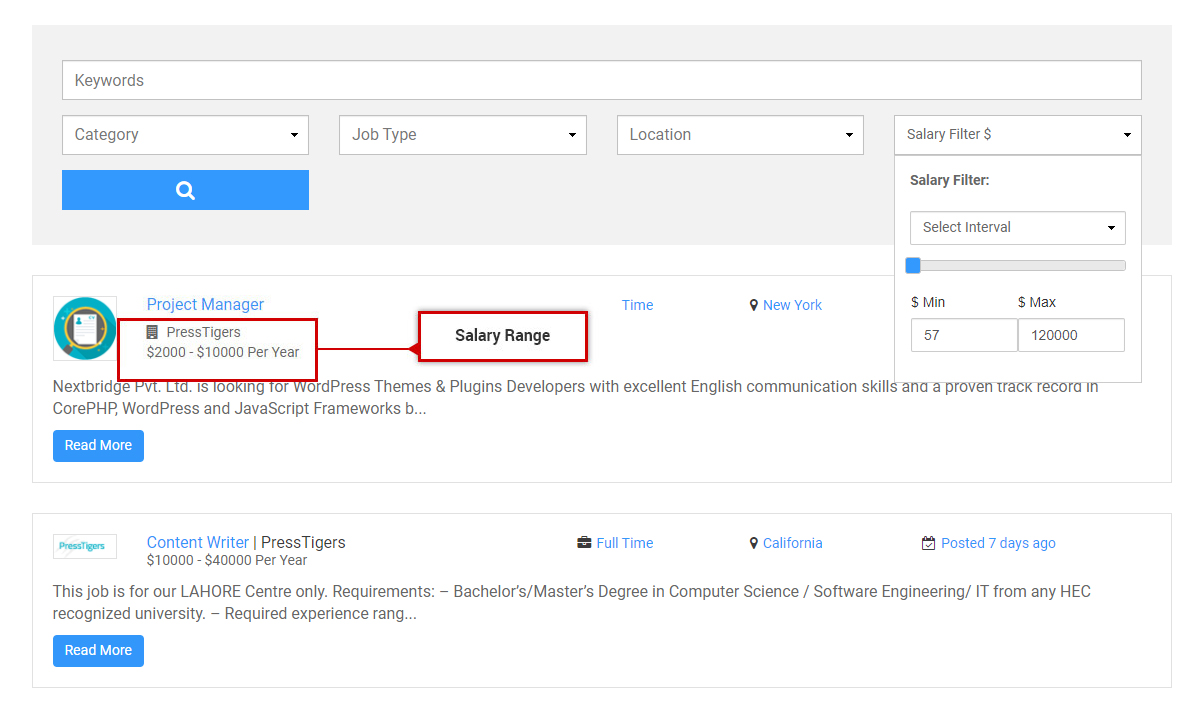This screenshot has height=704, width=1202.
Task: Click the location pin icon before New York
Action: pos(753,304)
